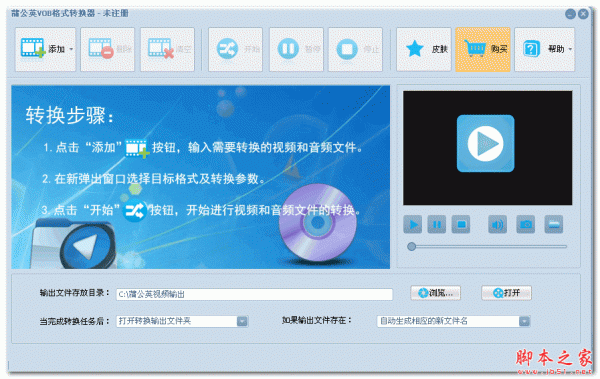Click the rightmost button in player controls
Screen dimensions: 600x379
point(554,224)
